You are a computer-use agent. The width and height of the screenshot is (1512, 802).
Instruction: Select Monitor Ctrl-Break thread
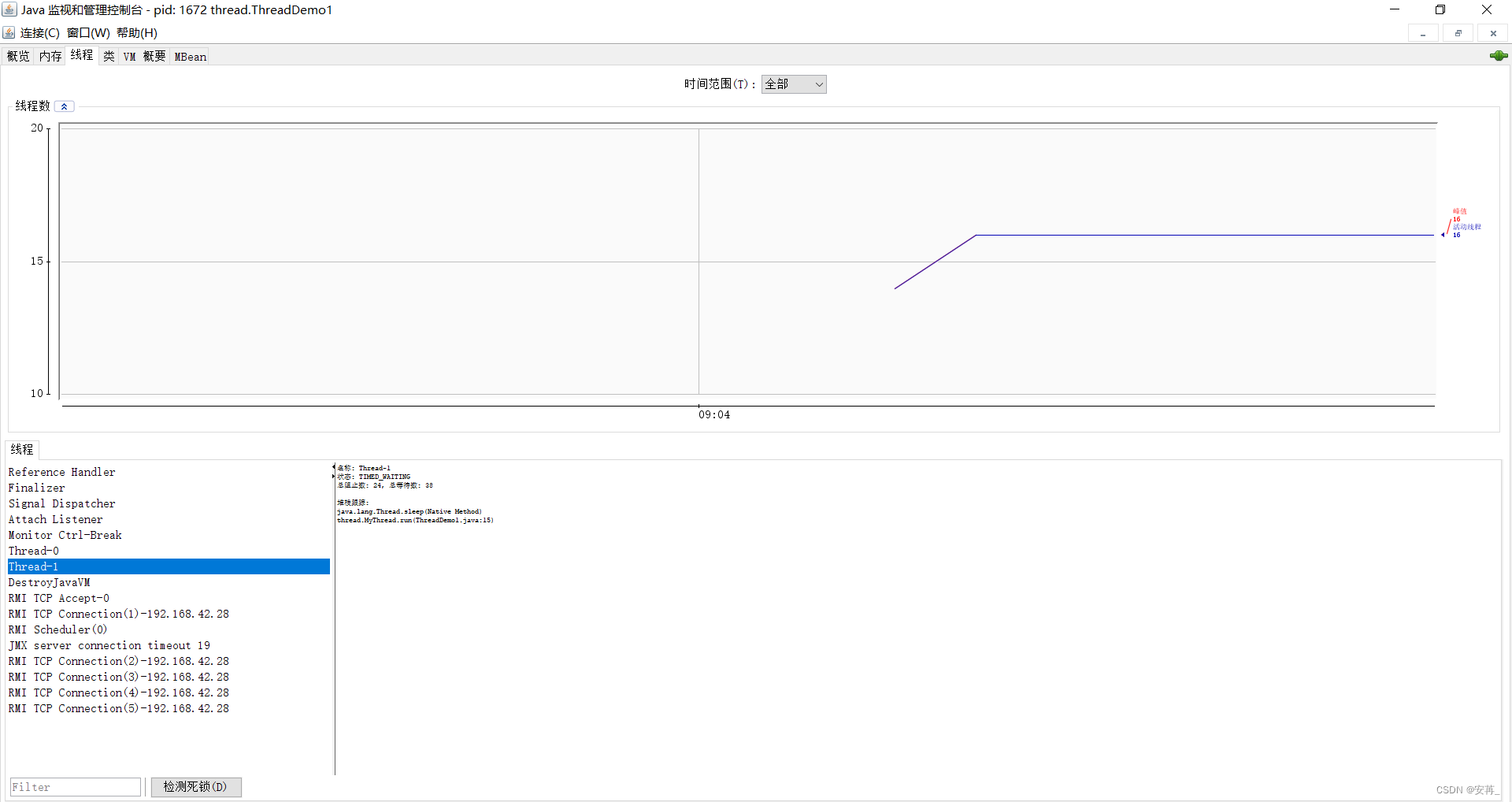pos(169,535)
